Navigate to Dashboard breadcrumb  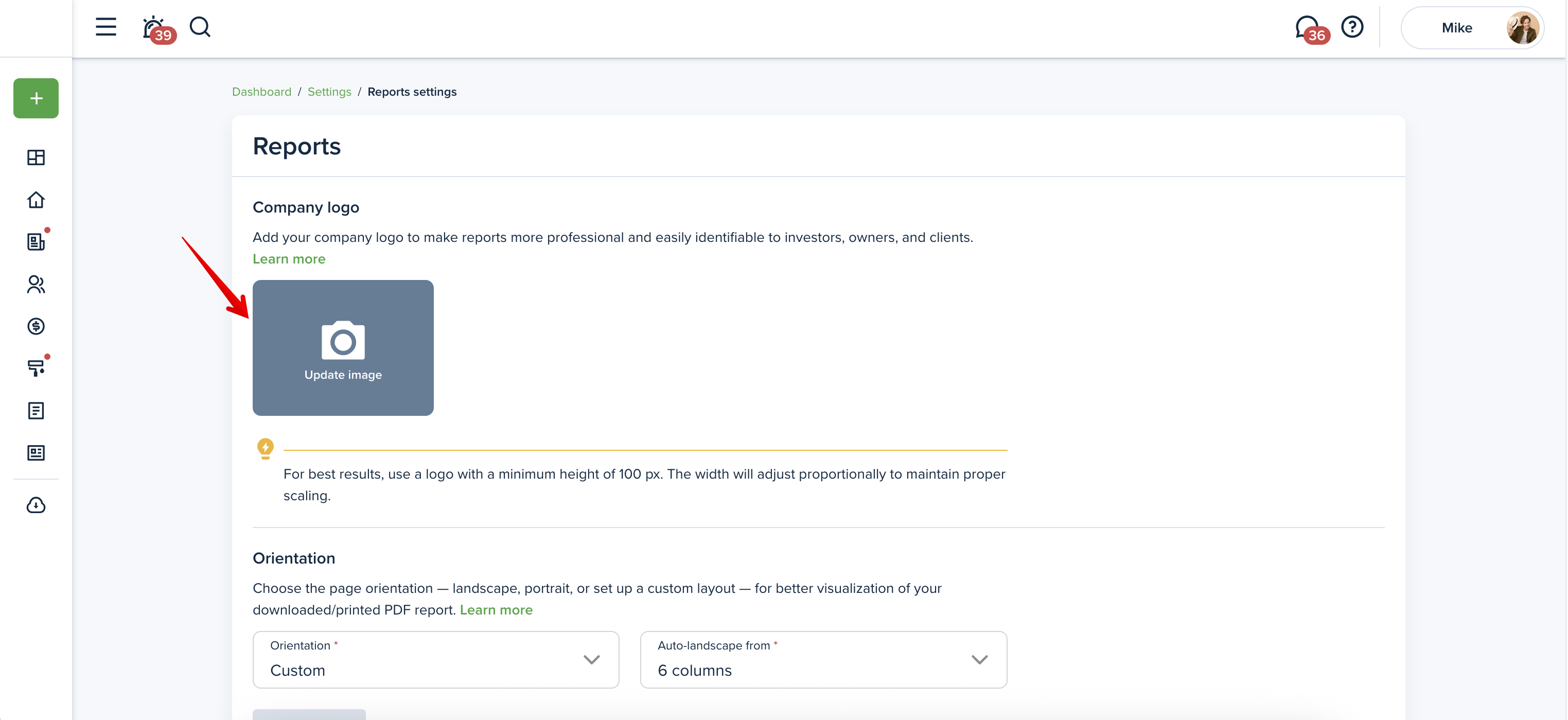coord(262,92)
